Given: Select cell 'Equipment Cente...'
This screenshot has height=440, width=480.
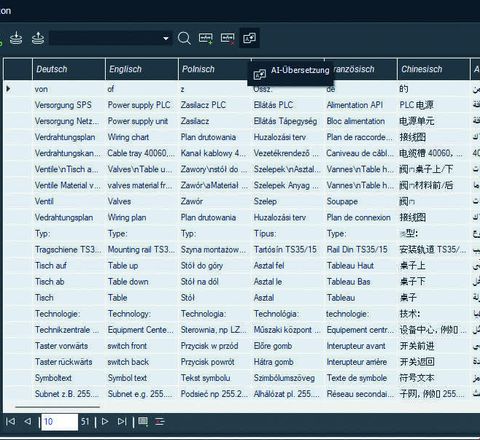Looking at the screenshot, I should coord(142,330).
